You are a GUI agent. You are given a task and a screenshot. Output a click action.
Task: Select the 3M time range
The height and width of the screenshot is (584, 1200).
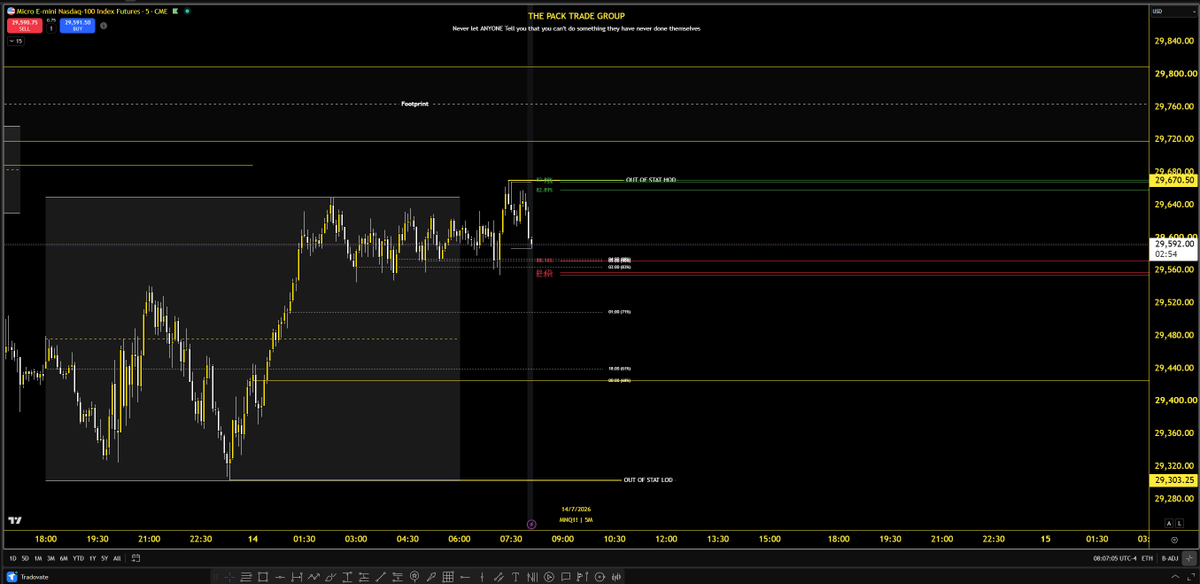(51, 557)
